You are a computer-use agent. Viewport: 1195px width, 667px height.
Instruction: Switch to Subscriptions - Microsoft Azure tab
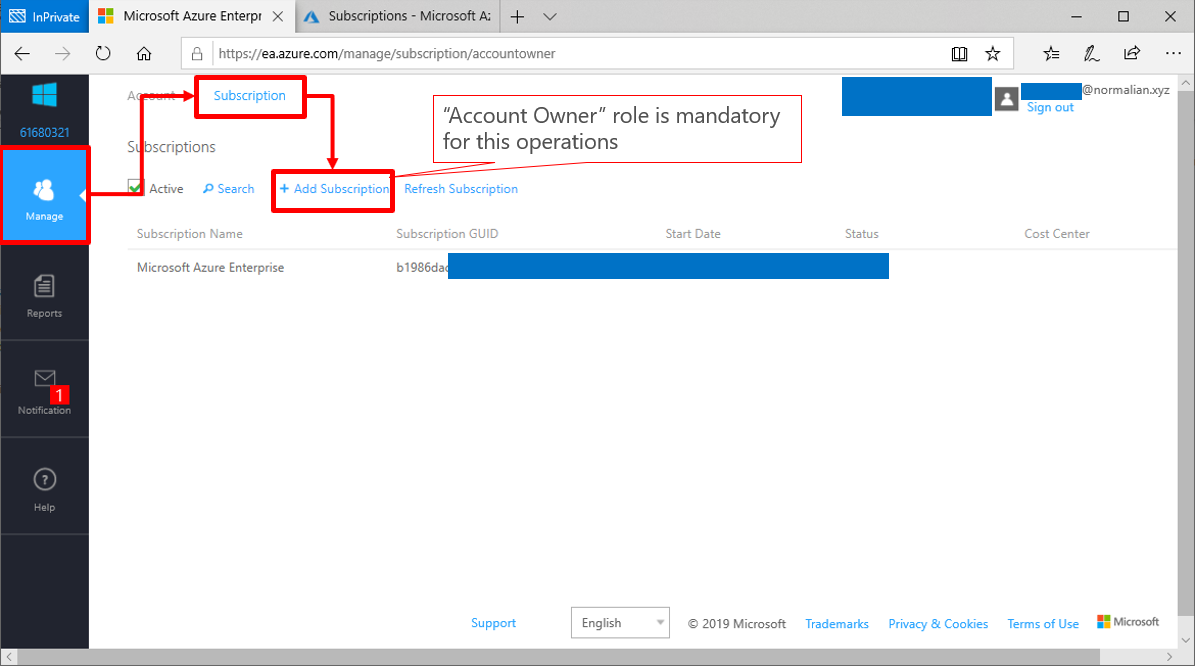pos(397,16)
